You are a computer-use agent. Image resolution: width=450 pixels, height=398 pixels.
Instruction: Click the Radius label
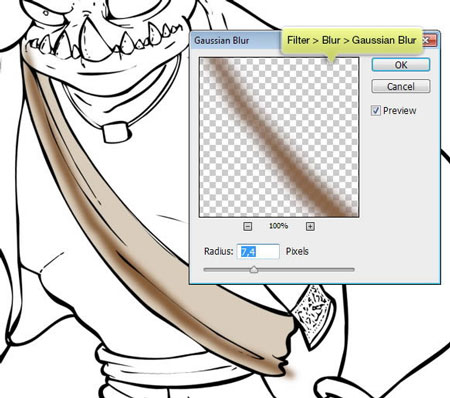(x=219, y=251)
